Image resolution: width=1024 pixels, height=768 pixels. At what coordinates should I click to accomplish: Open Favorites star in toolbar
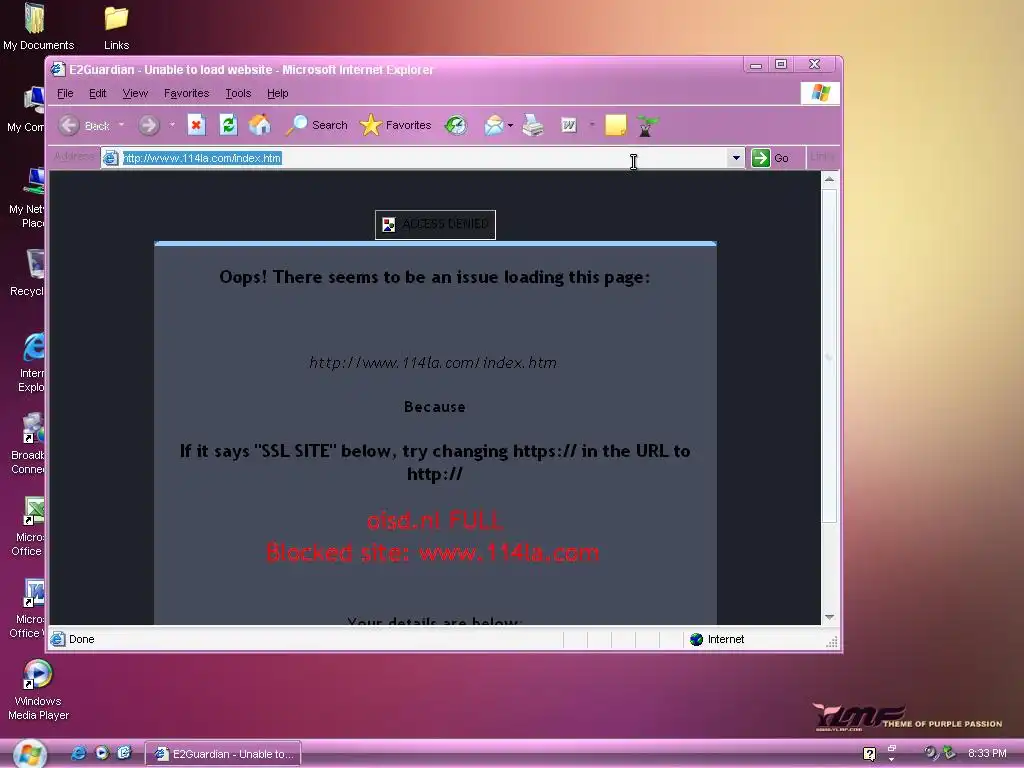396,125
